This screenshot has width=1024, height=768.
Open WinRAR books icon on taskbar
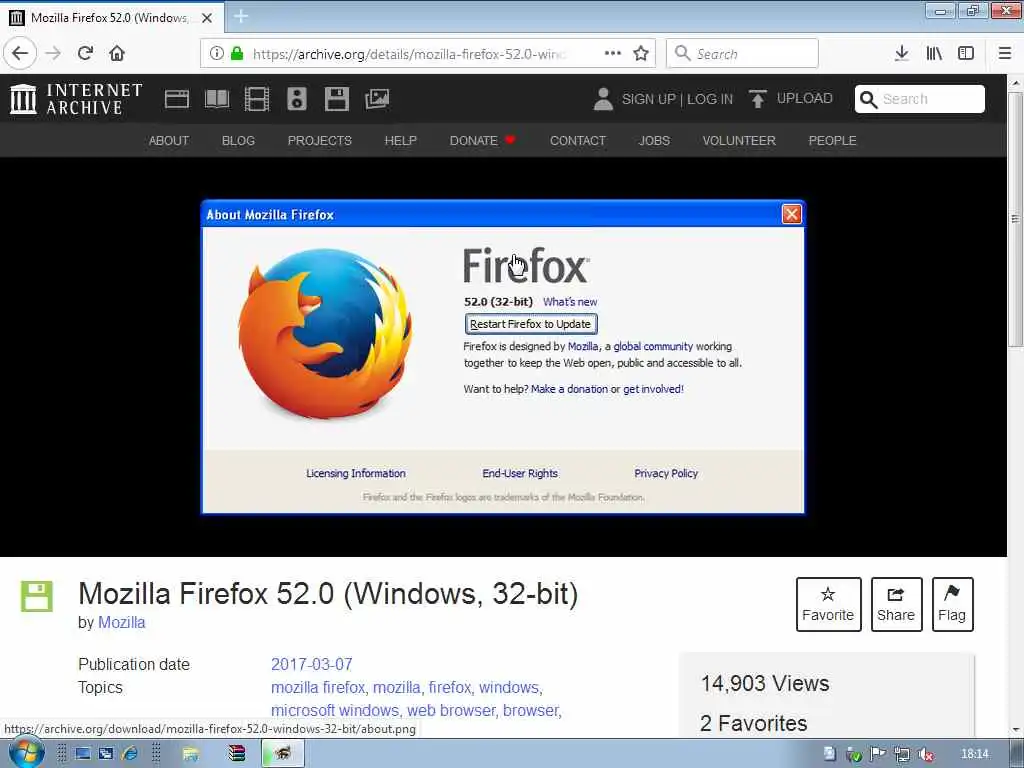[236, 754]
